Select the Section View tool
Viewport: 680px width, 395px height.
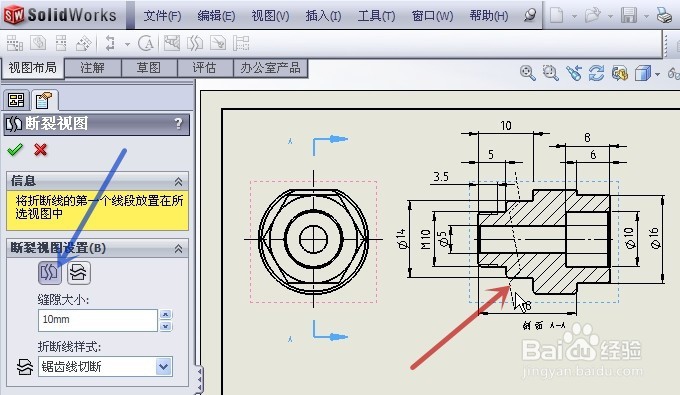pyautogui.click(x=111, y=43)
